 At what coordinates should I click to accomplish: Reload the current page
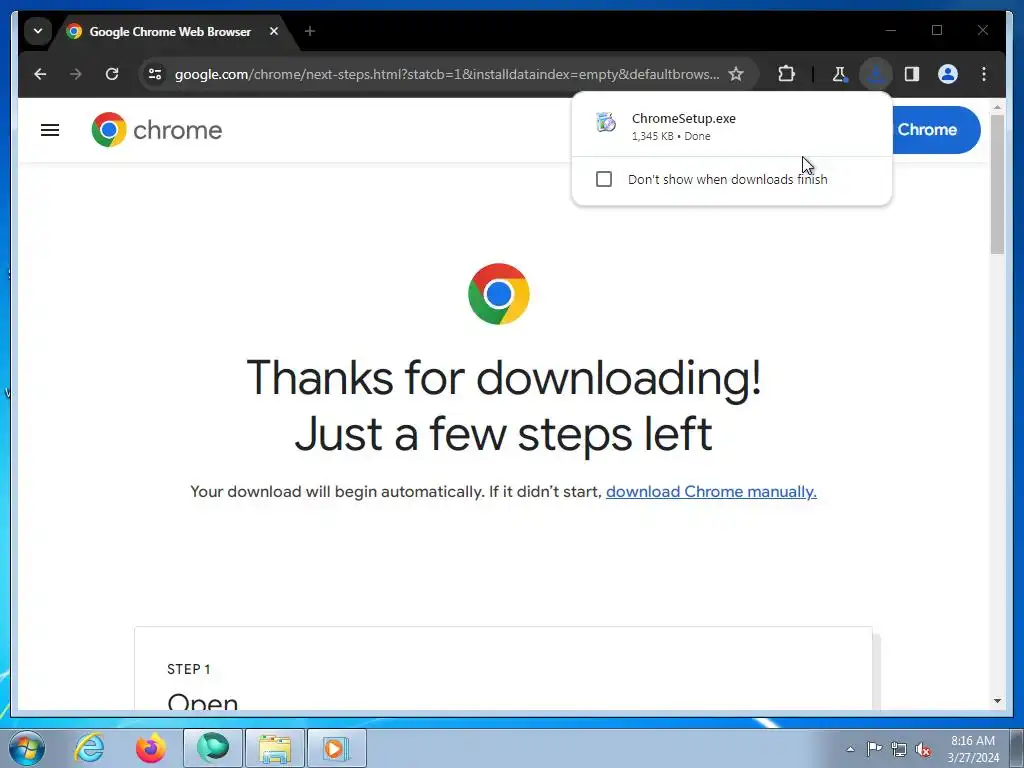pyautogui.click(x=112, y=74)
